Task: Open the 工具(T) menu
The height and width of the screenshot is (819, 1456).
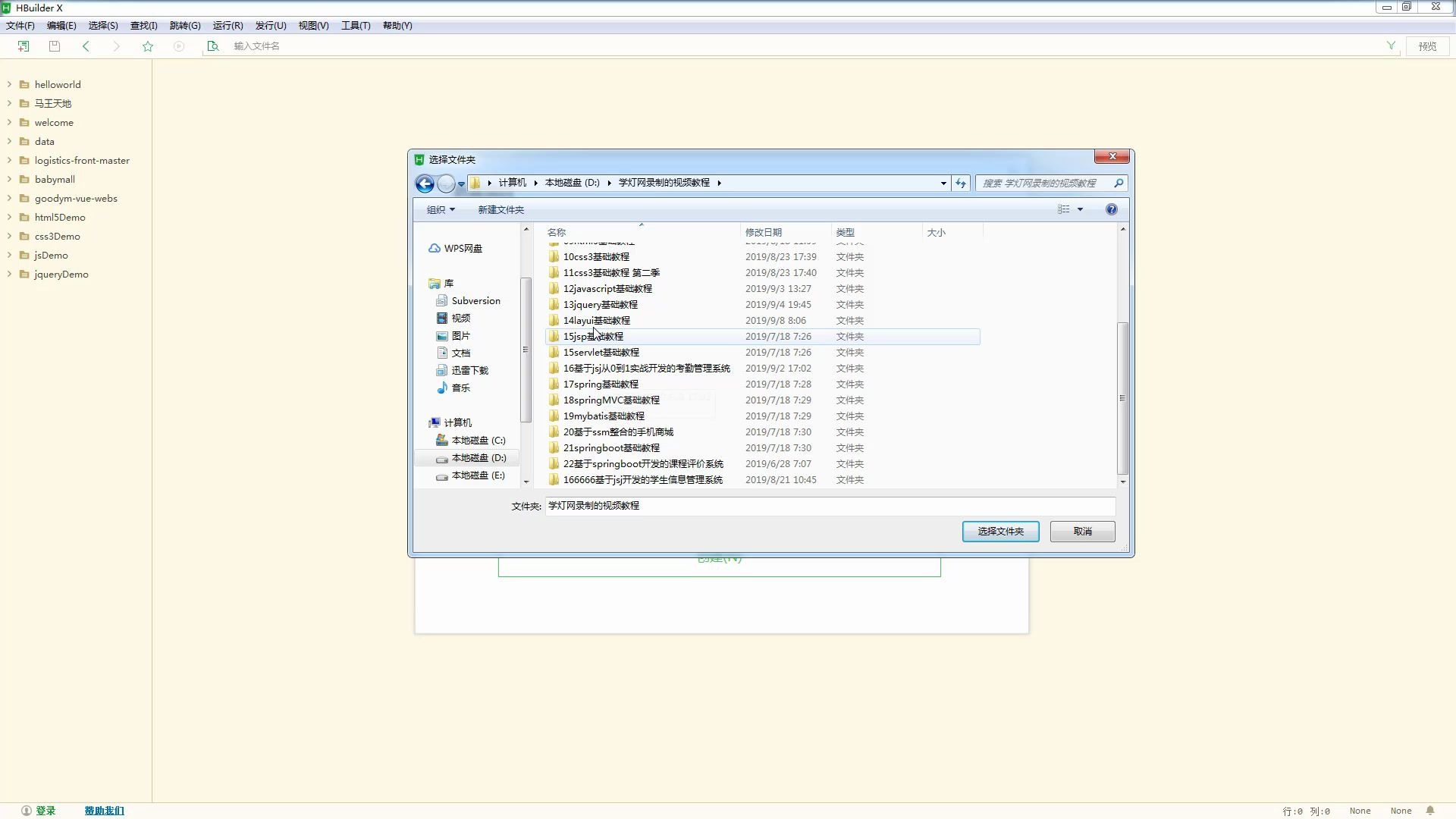Action: [355, 26]
